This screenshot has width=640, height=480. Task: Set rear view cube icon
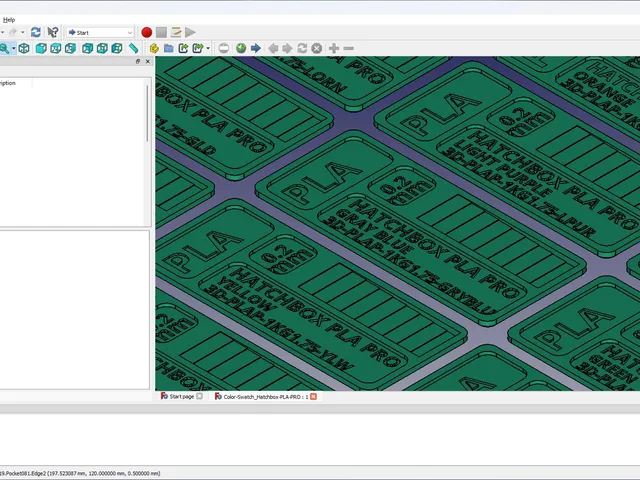87,49
